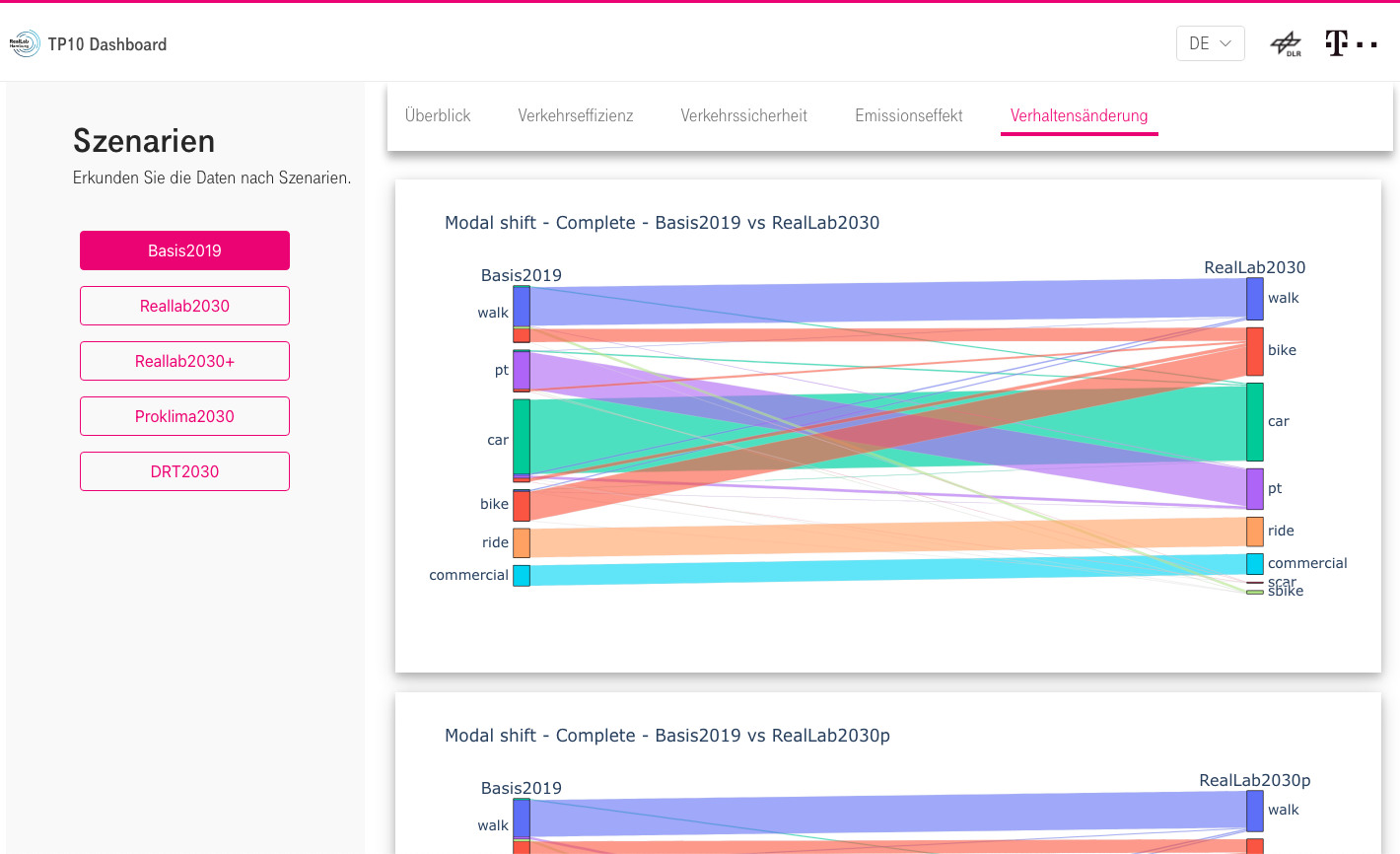This screenshot has width=1400, height=854.
Task: Switch to the Emissionseffekt tab
Action: [x=908, y=115]
